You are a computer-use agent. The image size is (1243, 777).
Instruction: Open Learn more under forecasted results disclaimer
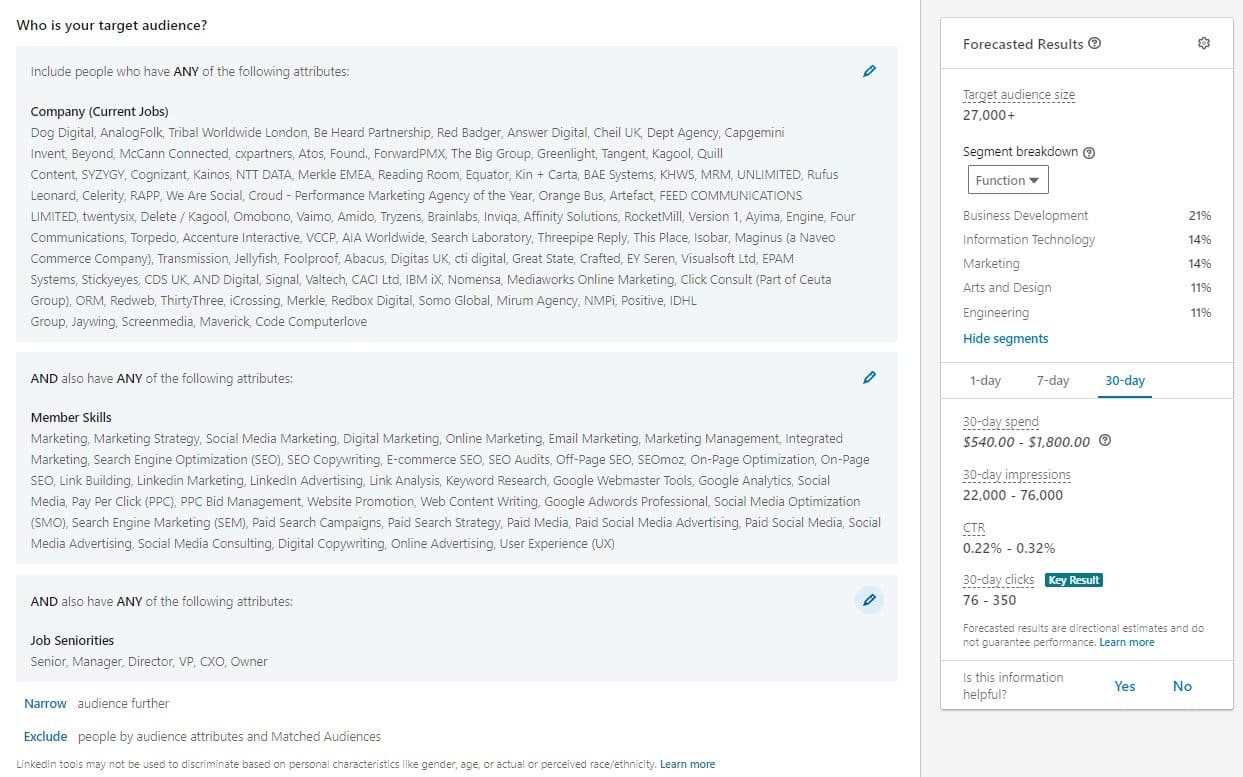tap(1127, 642)
